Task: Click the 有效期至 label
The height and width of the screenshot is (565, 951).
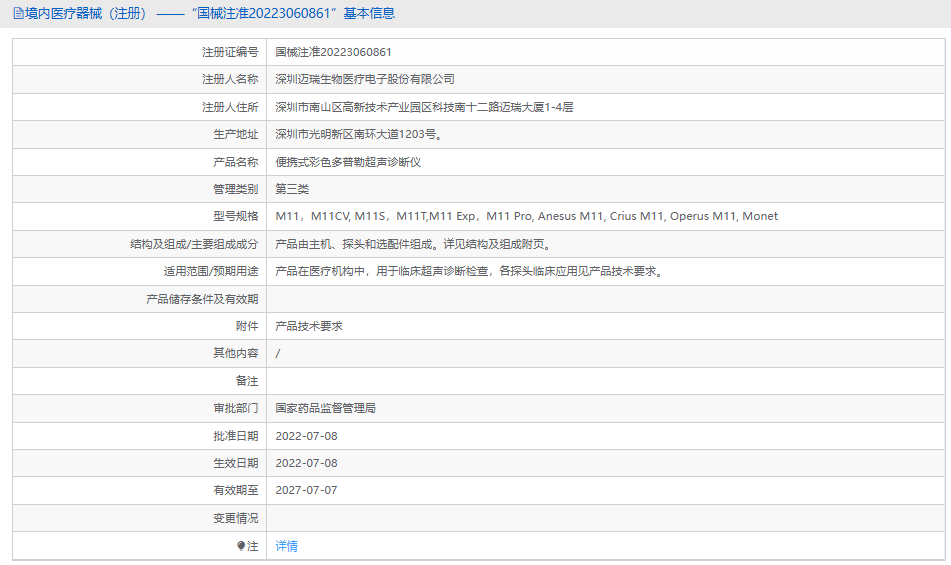Action: 235,490
